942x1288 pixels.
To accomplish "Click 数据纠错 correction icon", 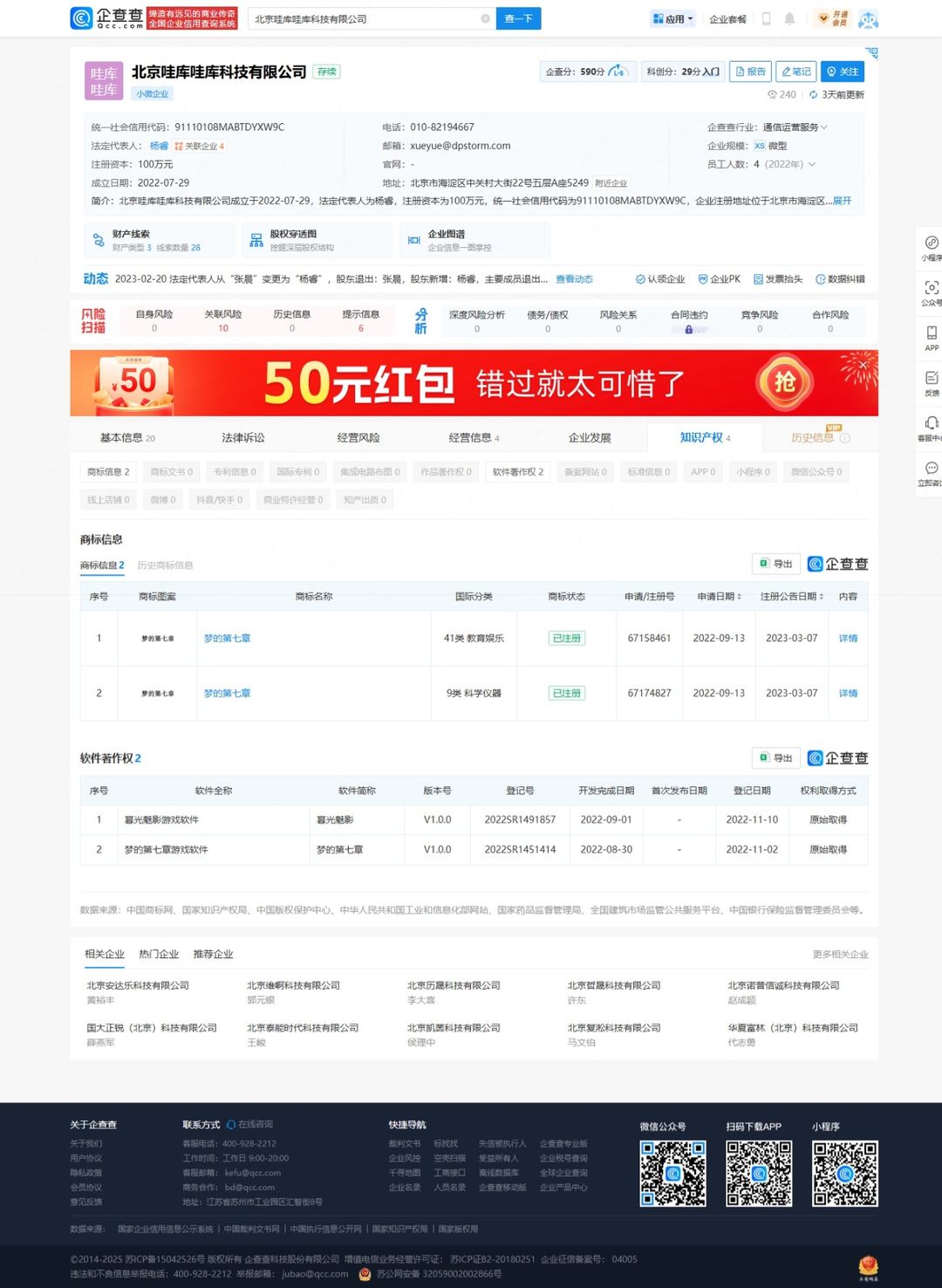I will click(x=840, y=279).
